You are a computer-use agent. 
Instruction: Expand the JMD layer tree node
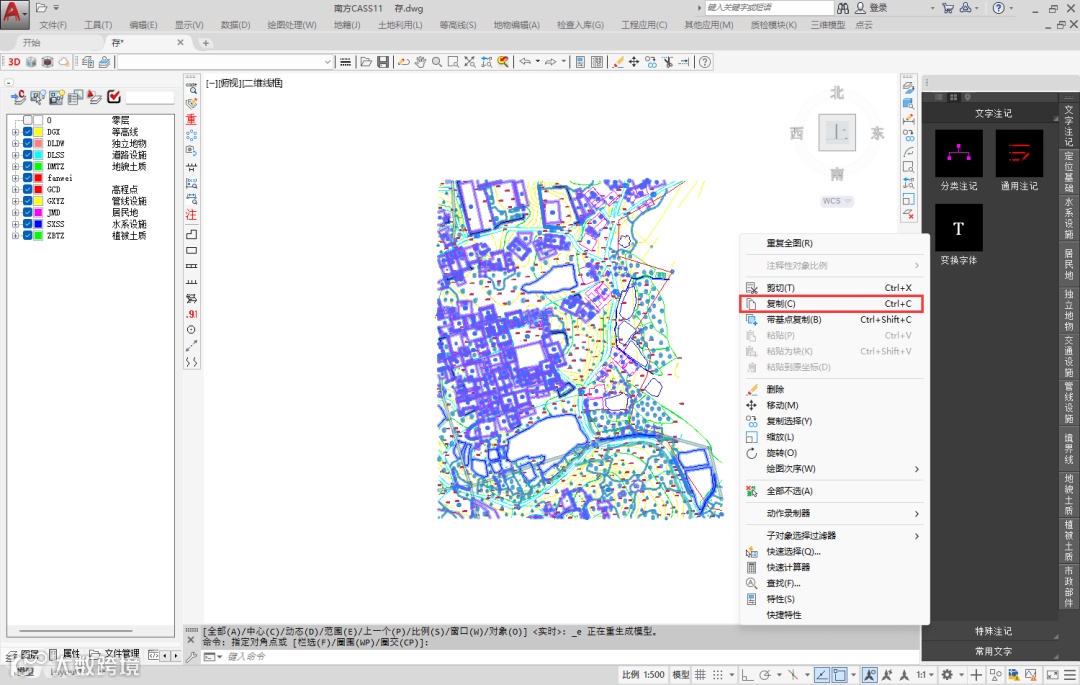coord(15,213)
